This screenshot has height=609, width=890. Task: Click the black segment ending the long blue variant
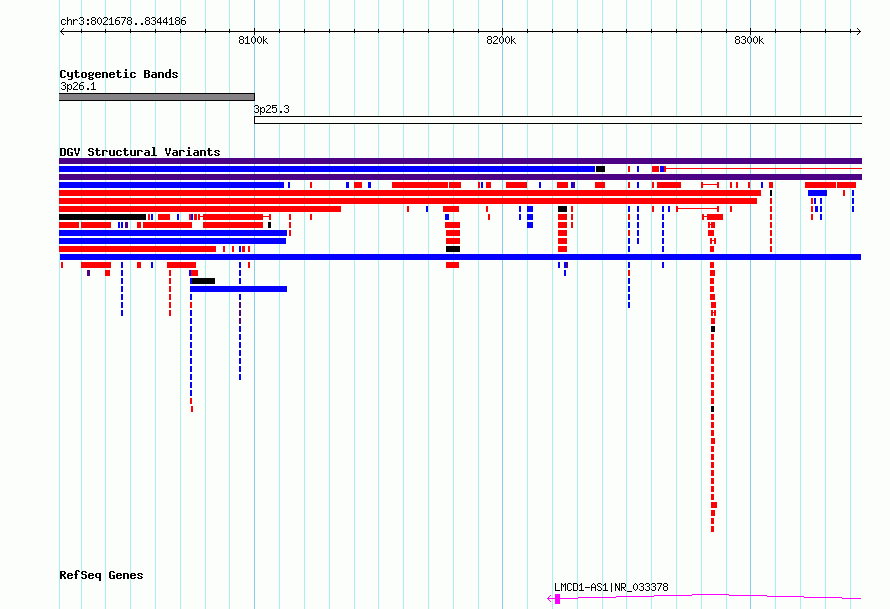[x=601, y=169]
